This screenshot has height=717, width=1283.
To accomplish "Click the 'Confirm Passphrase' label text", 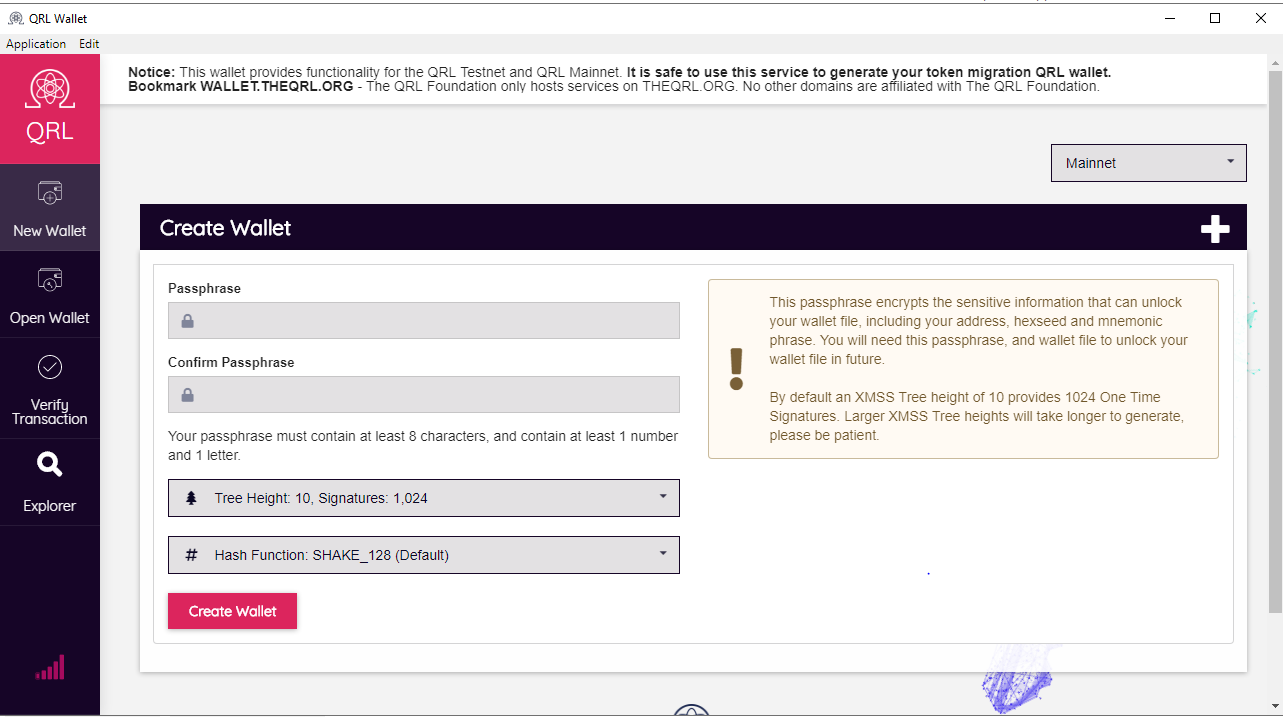I will (x=231, y=362).
